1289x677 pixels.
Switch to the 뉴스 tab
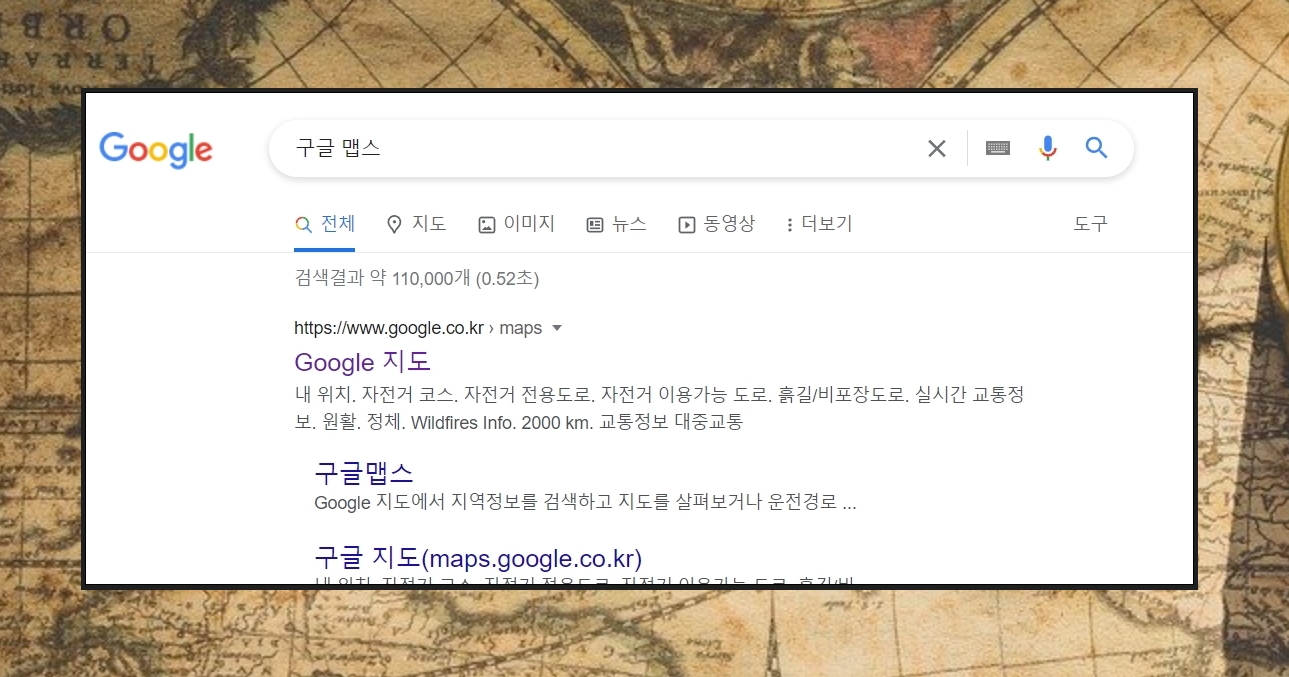click(x=616, y=224)
